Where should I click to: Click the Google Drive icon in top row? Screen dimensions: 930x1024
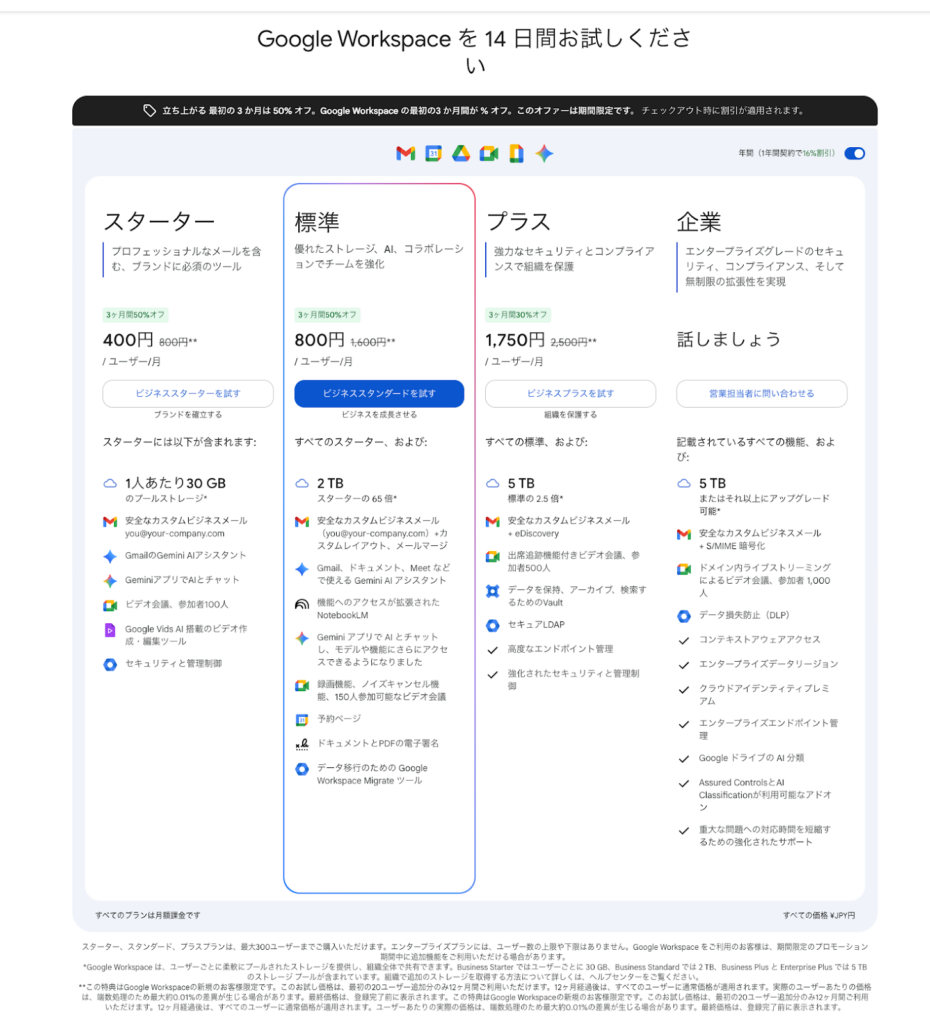[460, 153]
